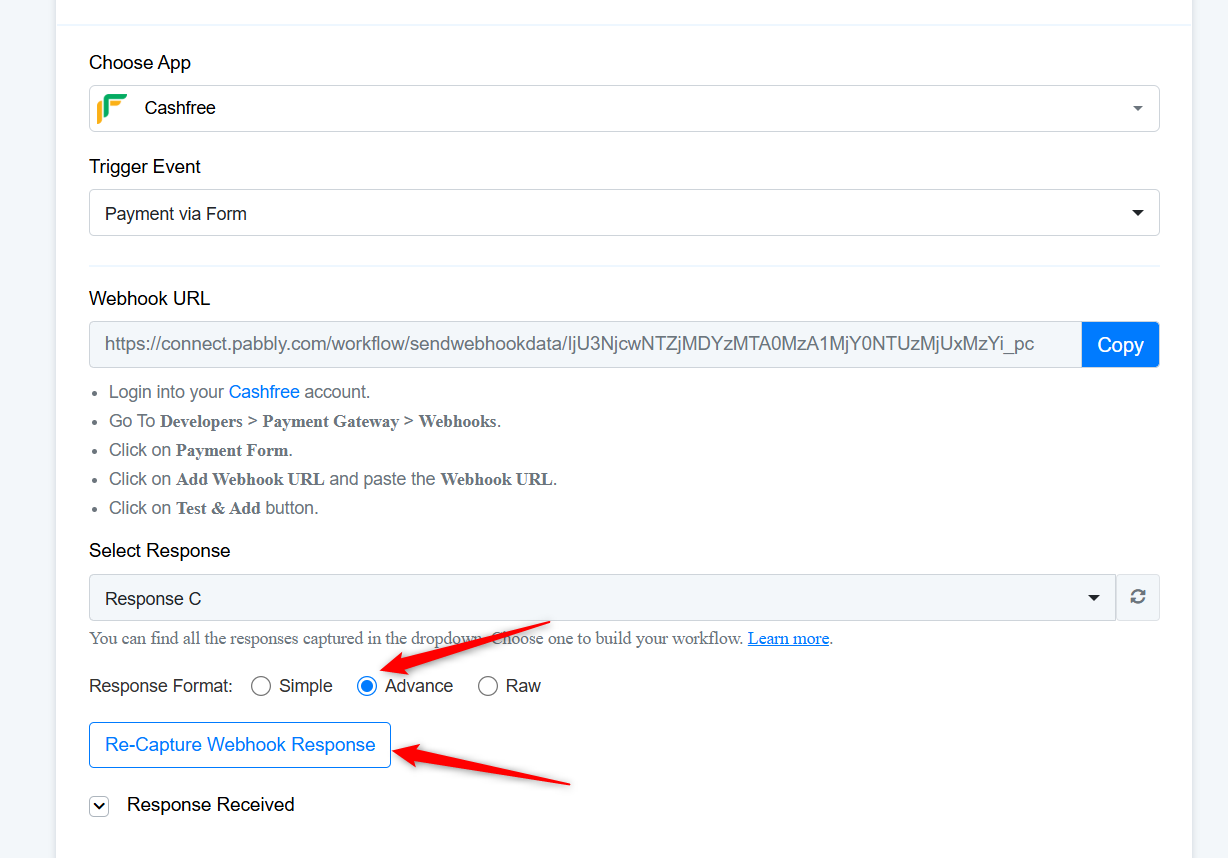Select the Raw response format
Viewport: 1228px width, 858px height.
point(488,686)
